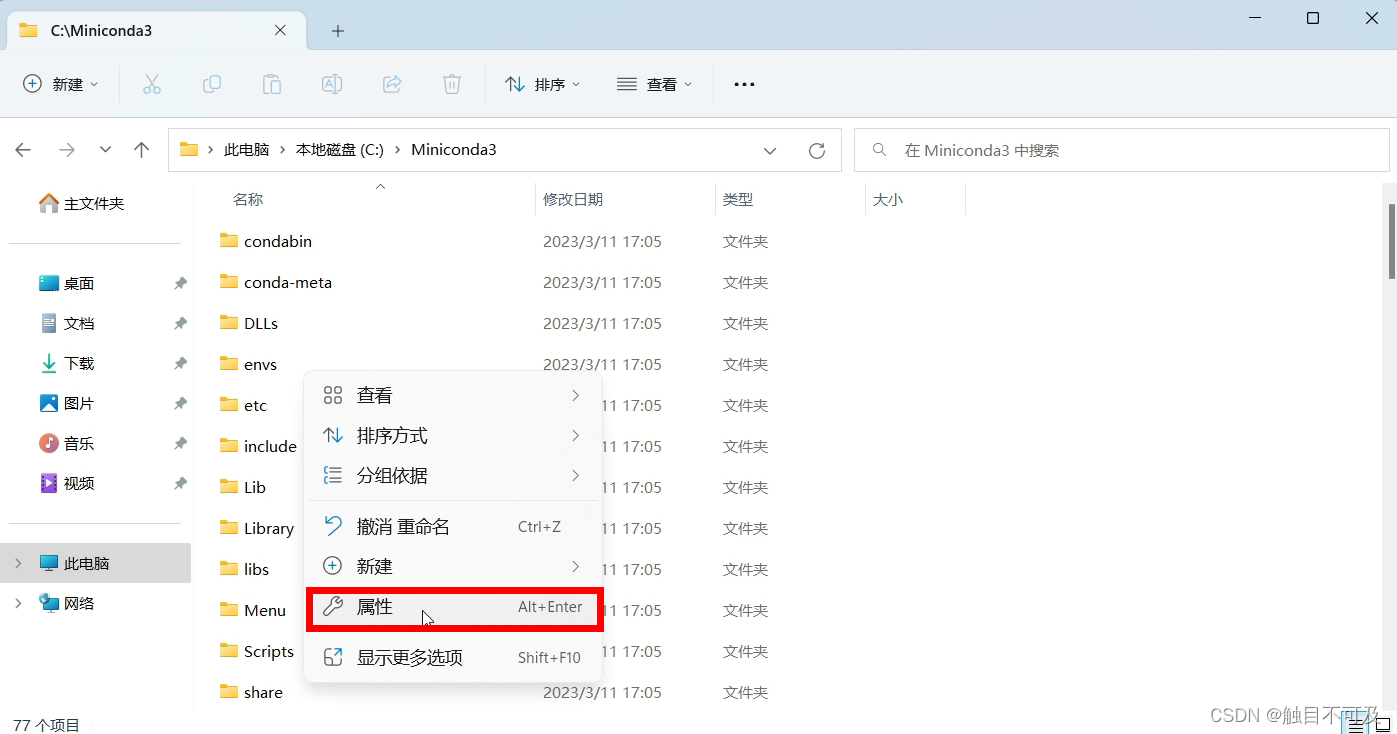The width and height of the screenshot is (1397, 734).
Task: Click 此电脑 in the breadcrumb path
Action: [x=247, y=150]
